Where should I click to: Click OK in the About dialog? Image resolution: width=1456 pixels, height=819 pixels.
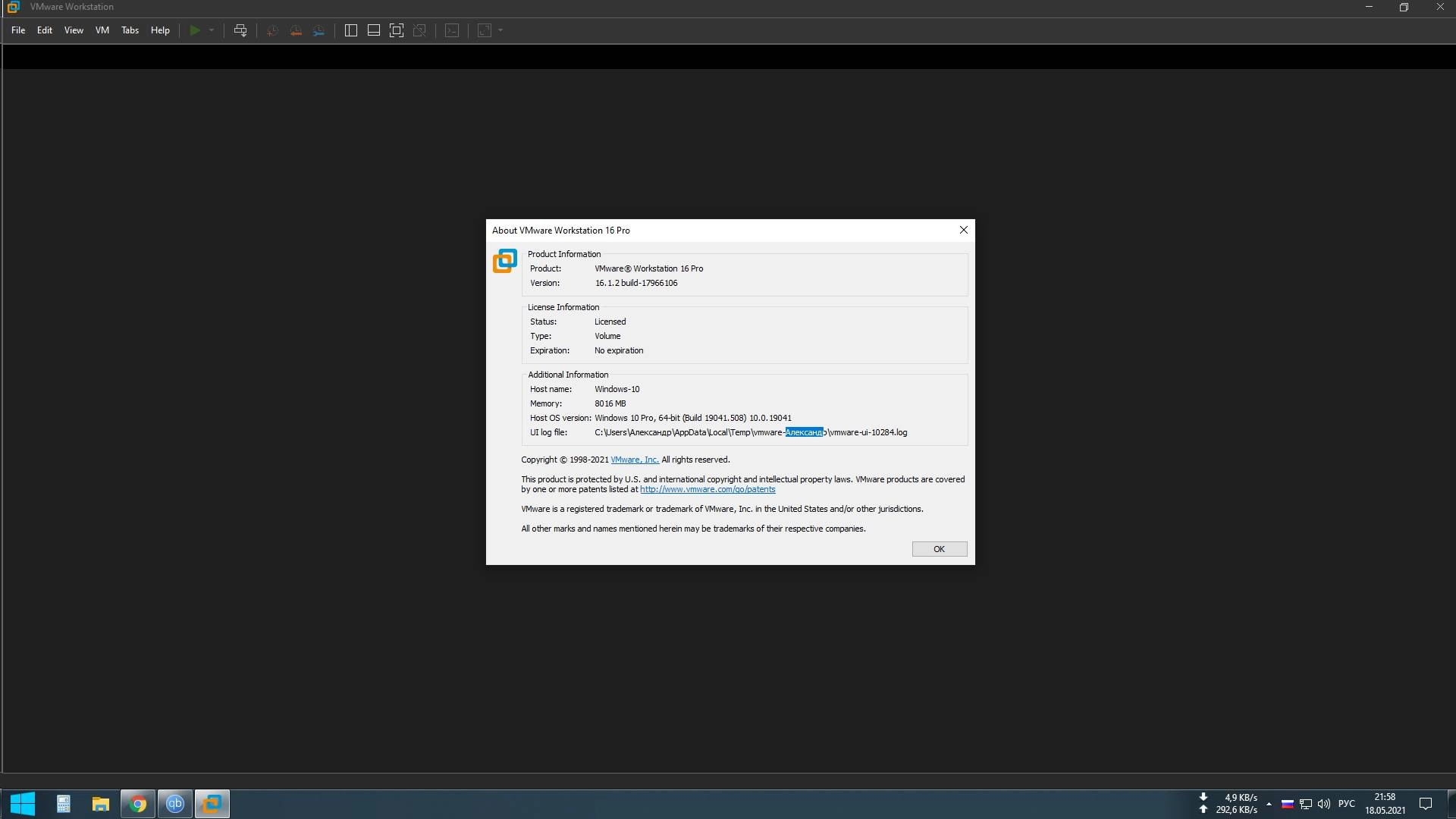(940, 549)
